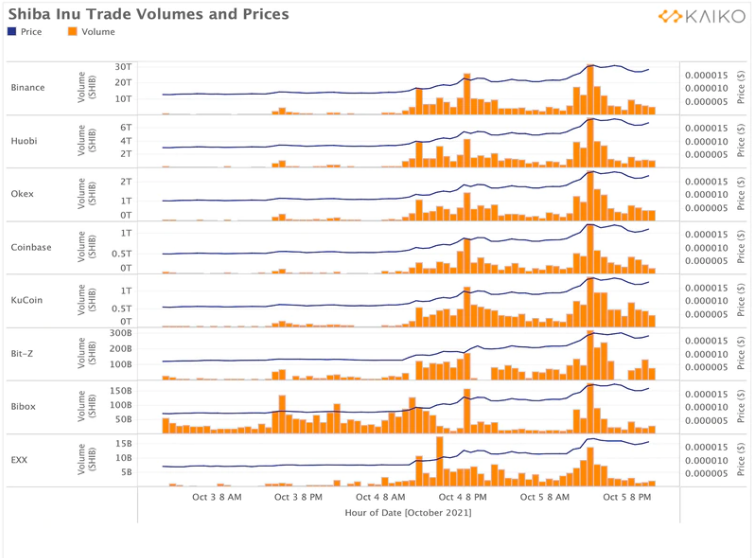This screenshot has width=752, height=558.
Task: Click the 'Oct 4 8 AM' axis tick label
Action: click(380, 497)
